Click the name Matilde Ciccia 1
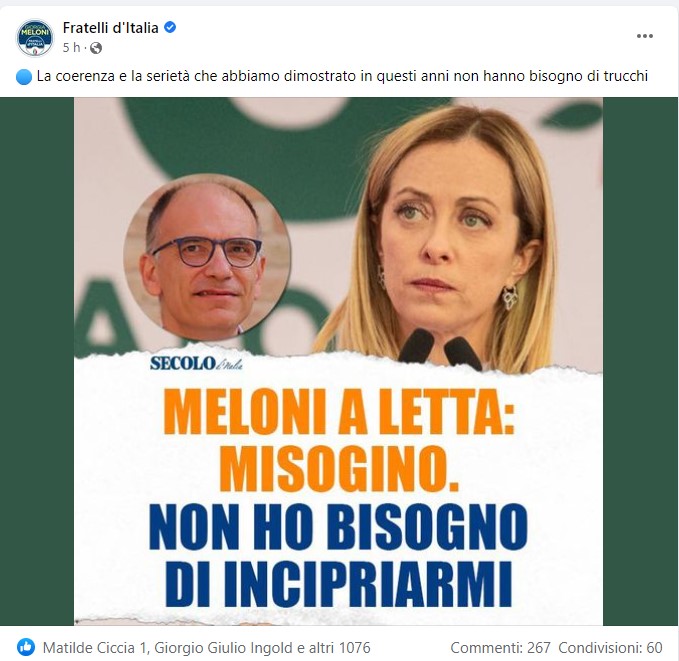The image size is (679, 661). [x=95, y=648]
